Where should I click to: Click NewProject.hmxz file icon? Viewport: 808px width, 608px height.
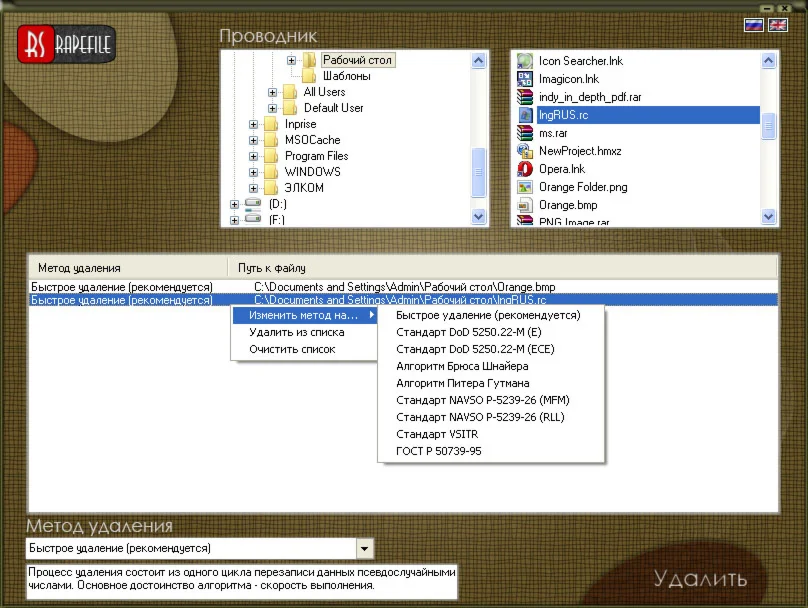tap(525, 151)
